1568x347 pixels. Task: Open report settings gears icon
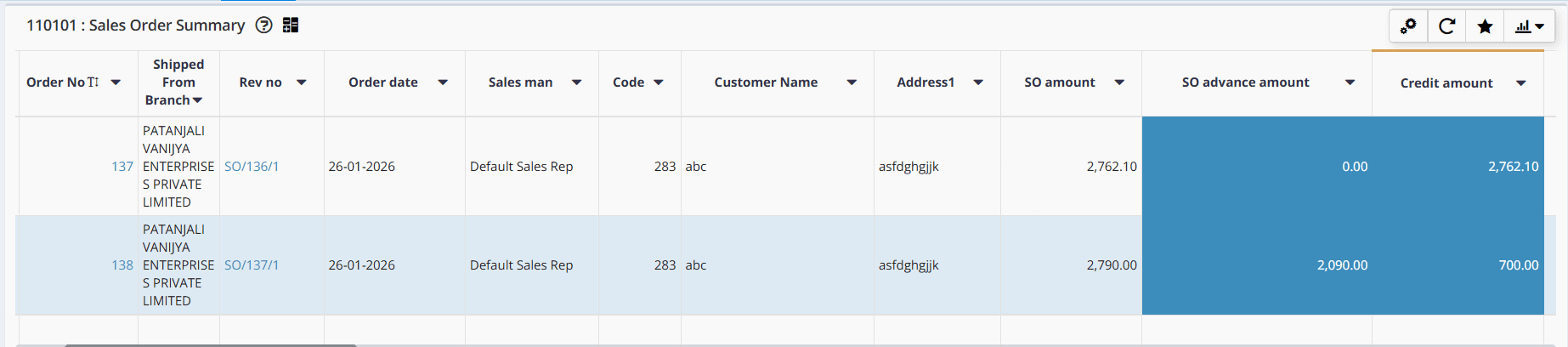(1408, 26)
